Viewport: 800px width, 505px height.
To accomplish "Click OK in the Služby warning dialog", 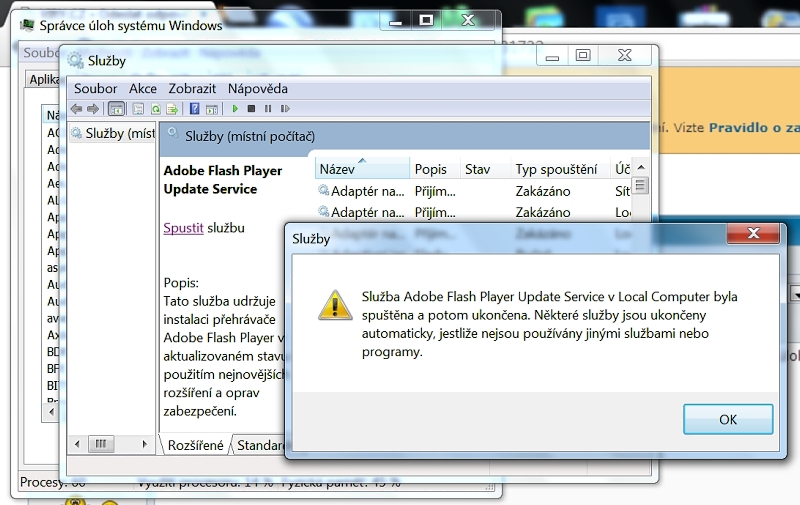I will pyautogui.click(x=727, y=420).
